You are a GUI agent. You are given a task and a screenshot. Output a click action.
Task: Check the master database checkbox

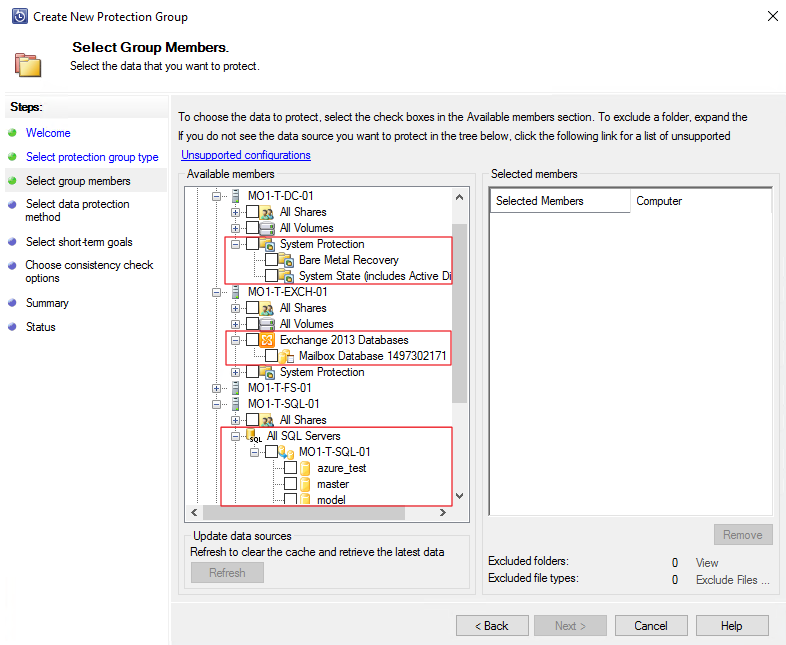[291, 484]
